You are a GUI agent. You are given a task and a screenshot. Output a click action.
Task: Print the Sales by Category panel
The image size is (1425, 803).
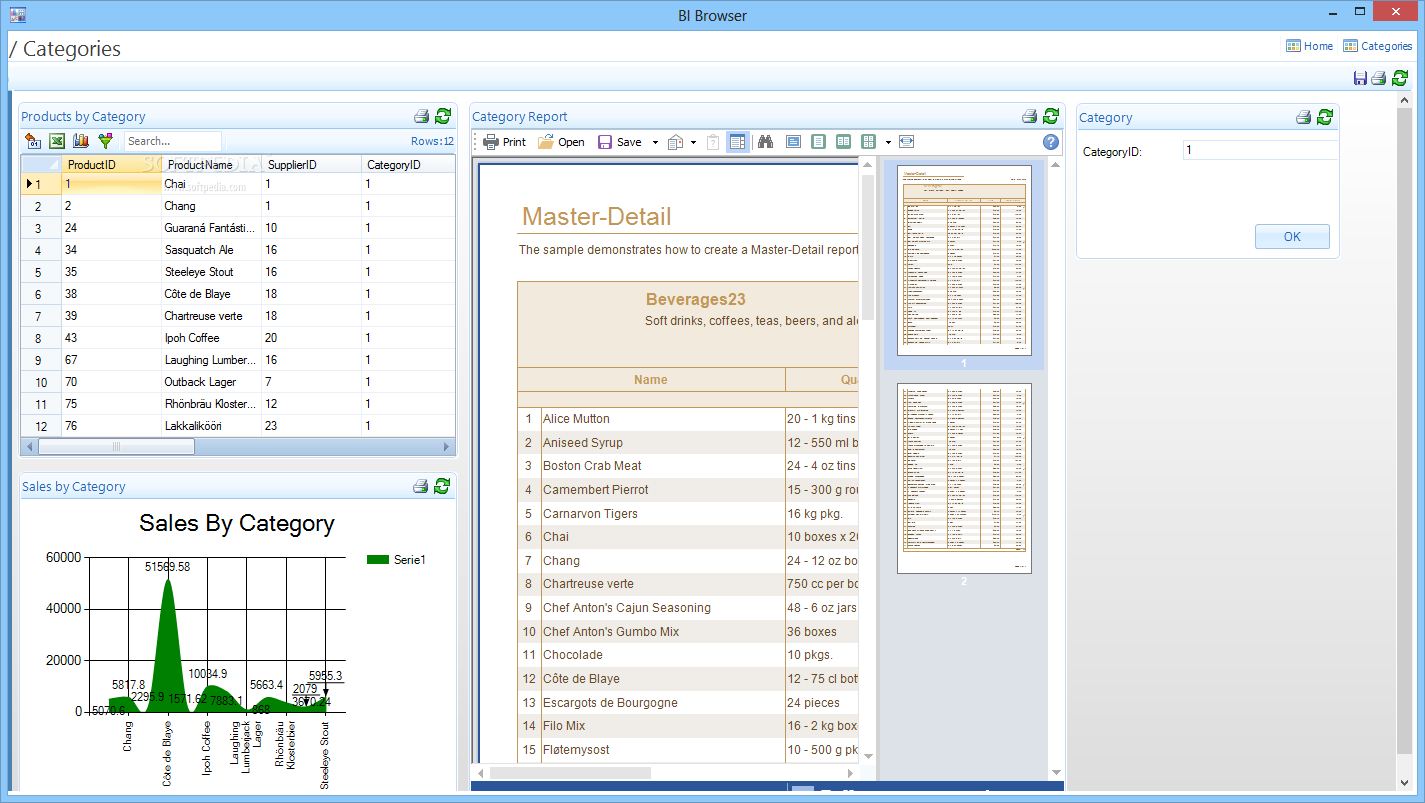pos(421,486)
